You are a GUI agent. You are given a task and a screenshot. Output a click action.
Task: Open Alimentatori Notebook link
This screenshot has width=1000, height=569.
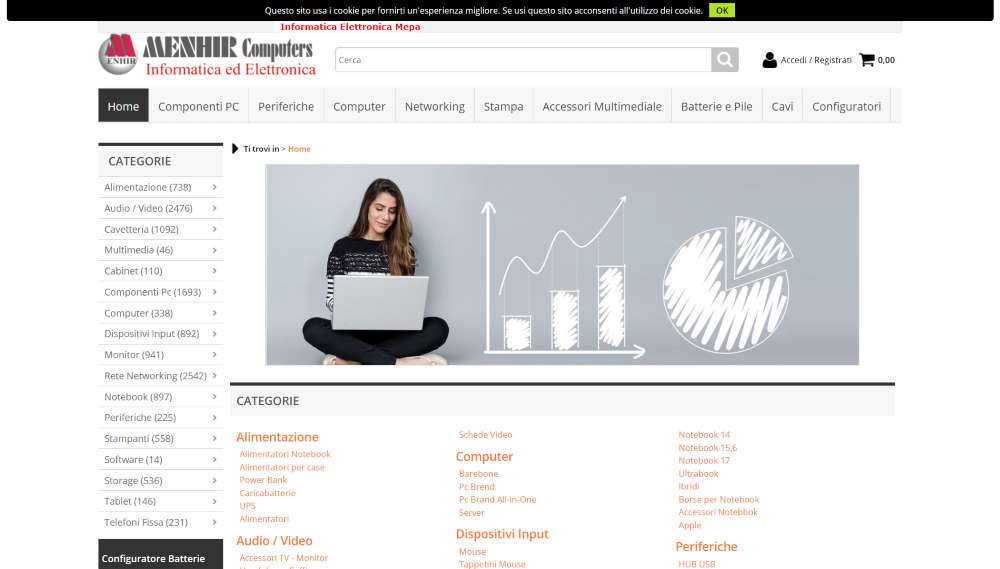285,454
